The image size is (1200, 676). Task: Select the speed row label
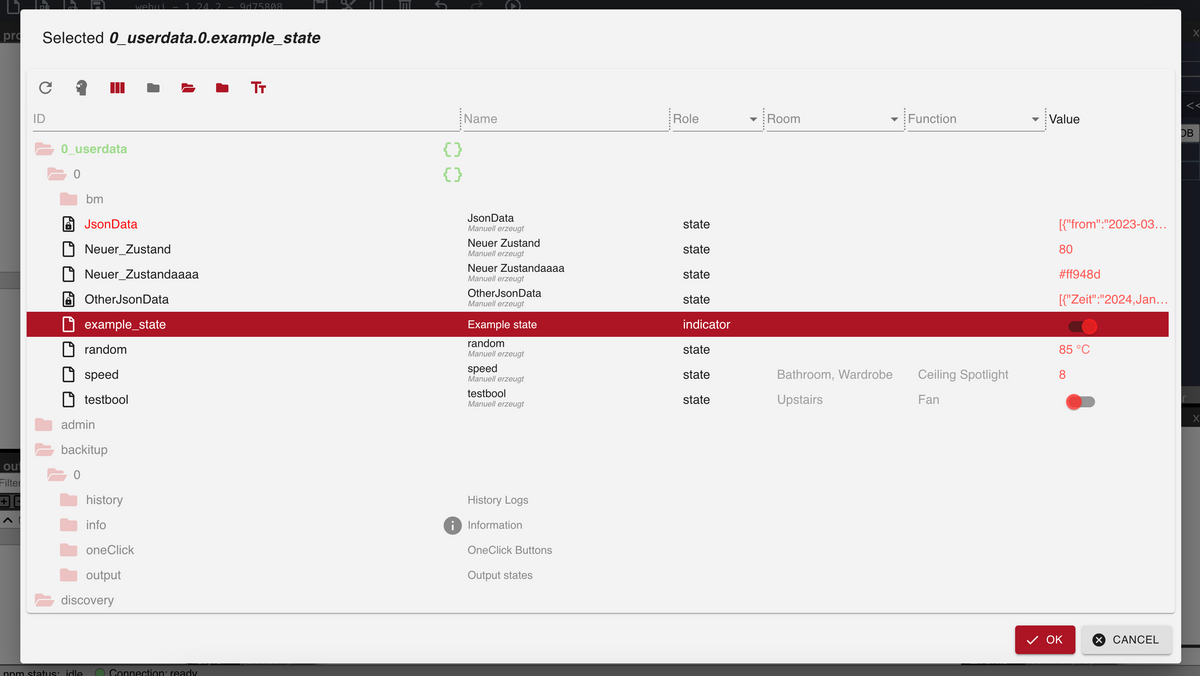click(101, 374)
